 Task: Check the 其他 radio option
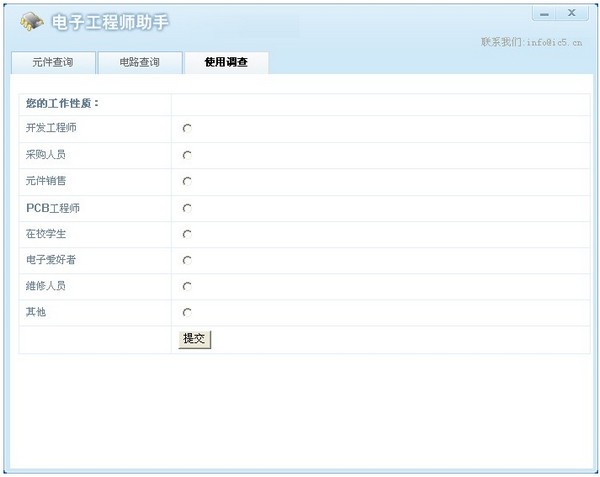(x=187, y=312)
